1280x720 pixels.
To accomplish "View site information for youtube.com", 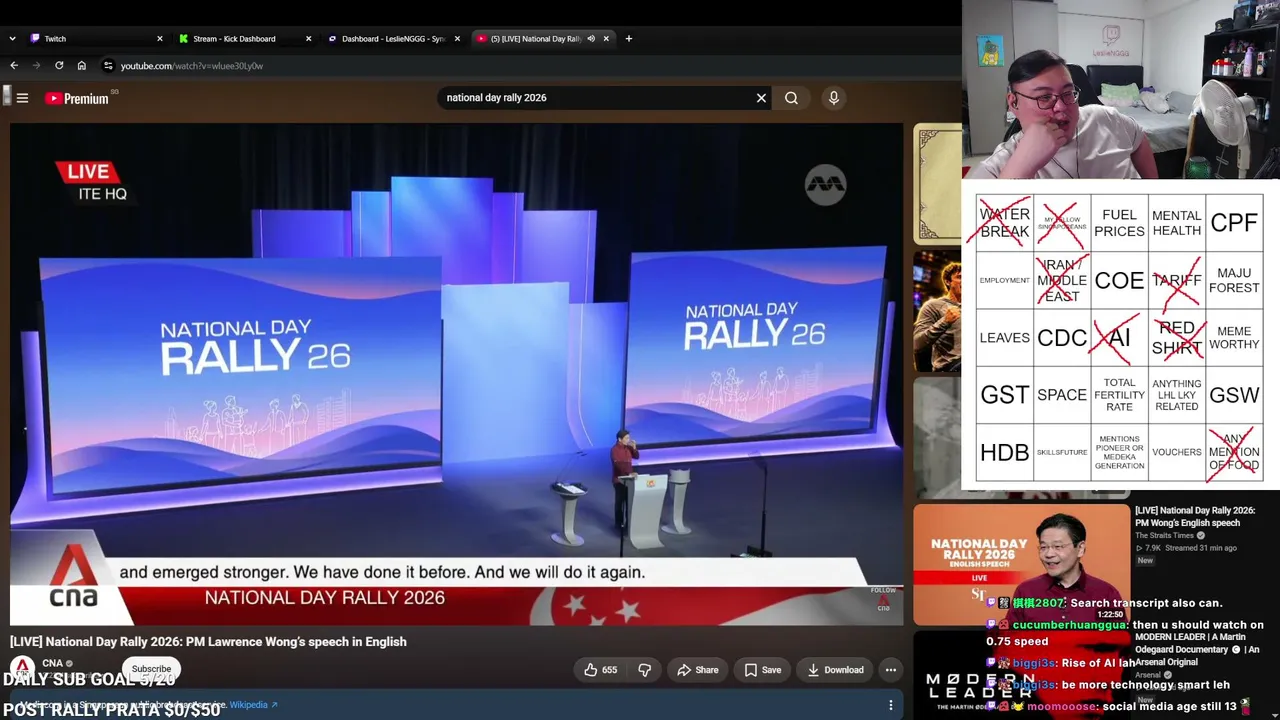I will 108,66.
